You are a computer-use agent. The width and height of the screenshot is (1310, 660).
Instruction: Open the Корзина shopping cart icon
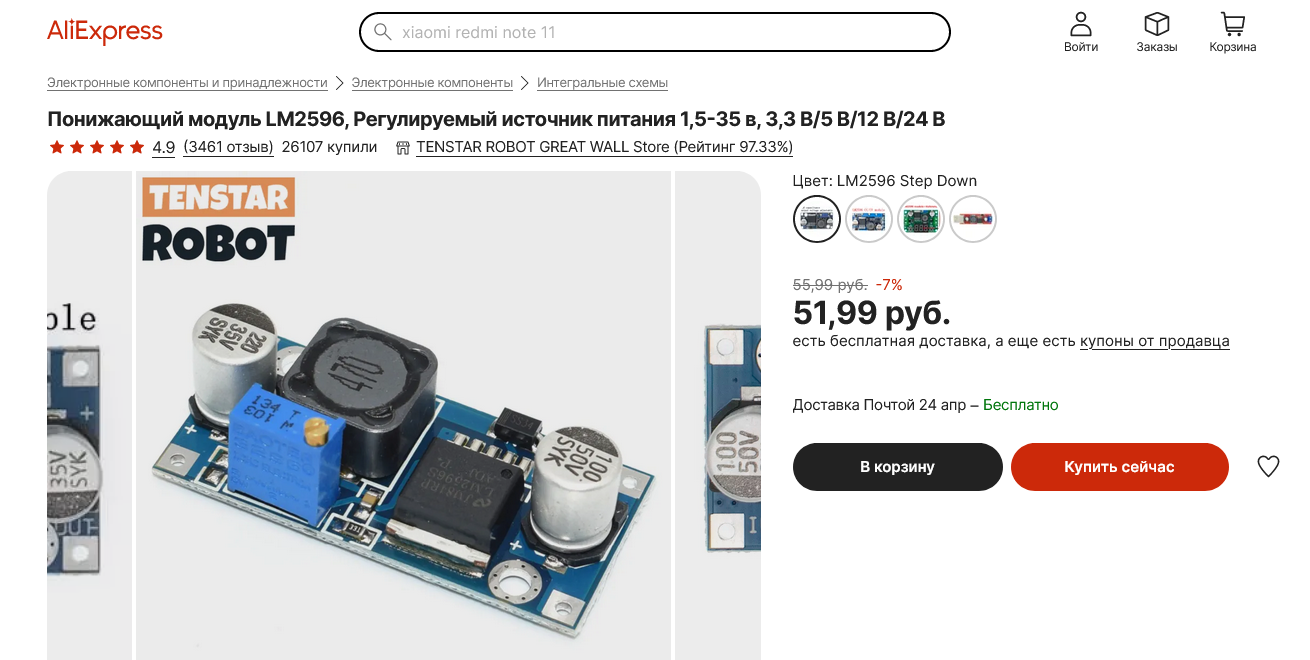[1233, 25]
